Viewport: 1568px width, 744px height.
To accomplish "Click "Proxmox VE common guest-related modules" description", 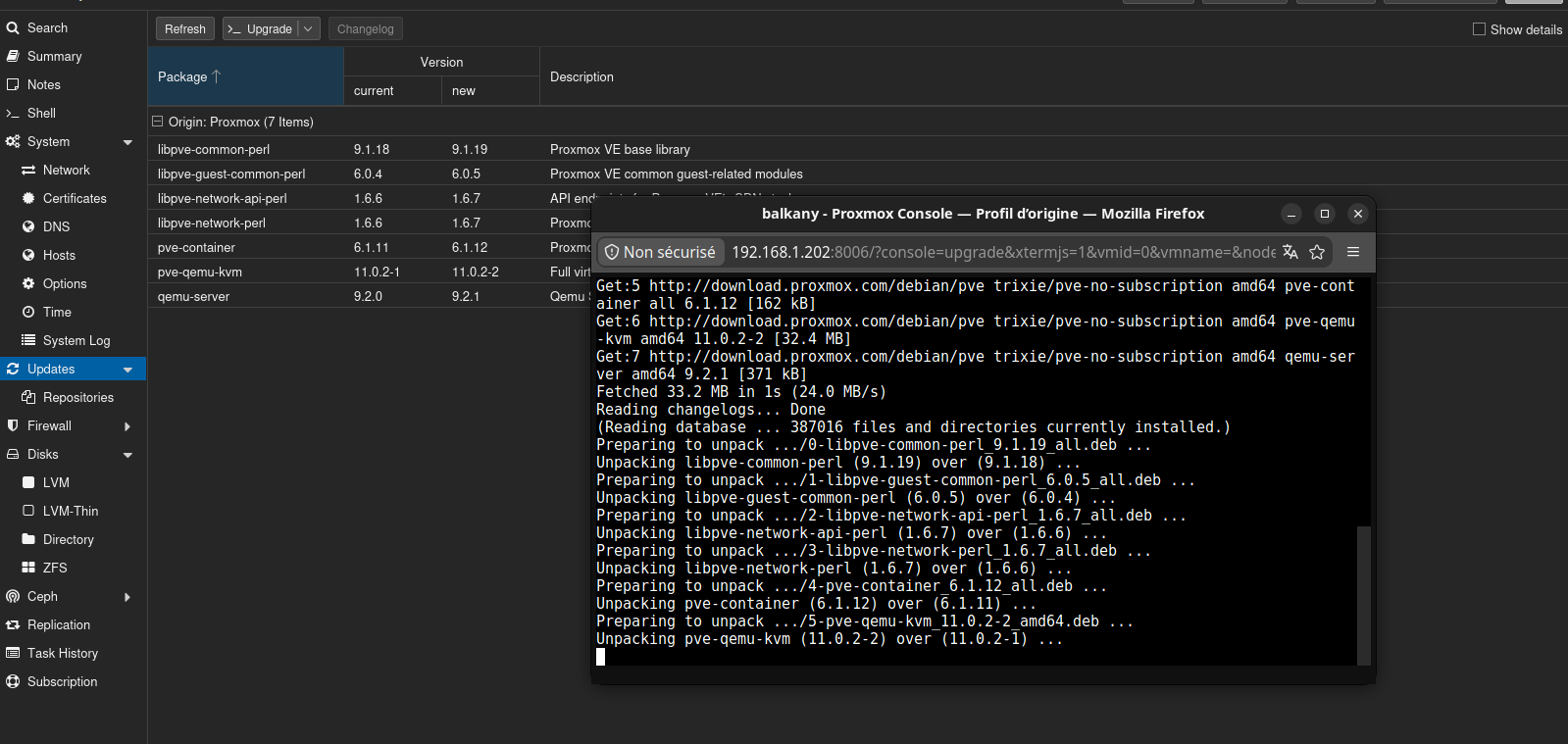I will (x=677, y=174).
